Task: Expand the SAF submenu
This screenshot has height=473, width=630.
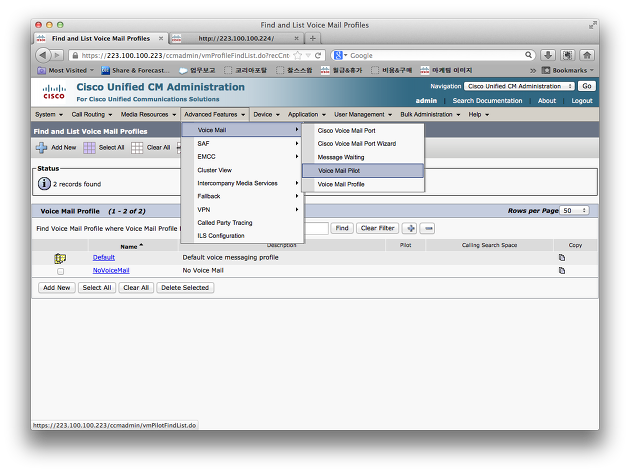Action: coord(242,143)
